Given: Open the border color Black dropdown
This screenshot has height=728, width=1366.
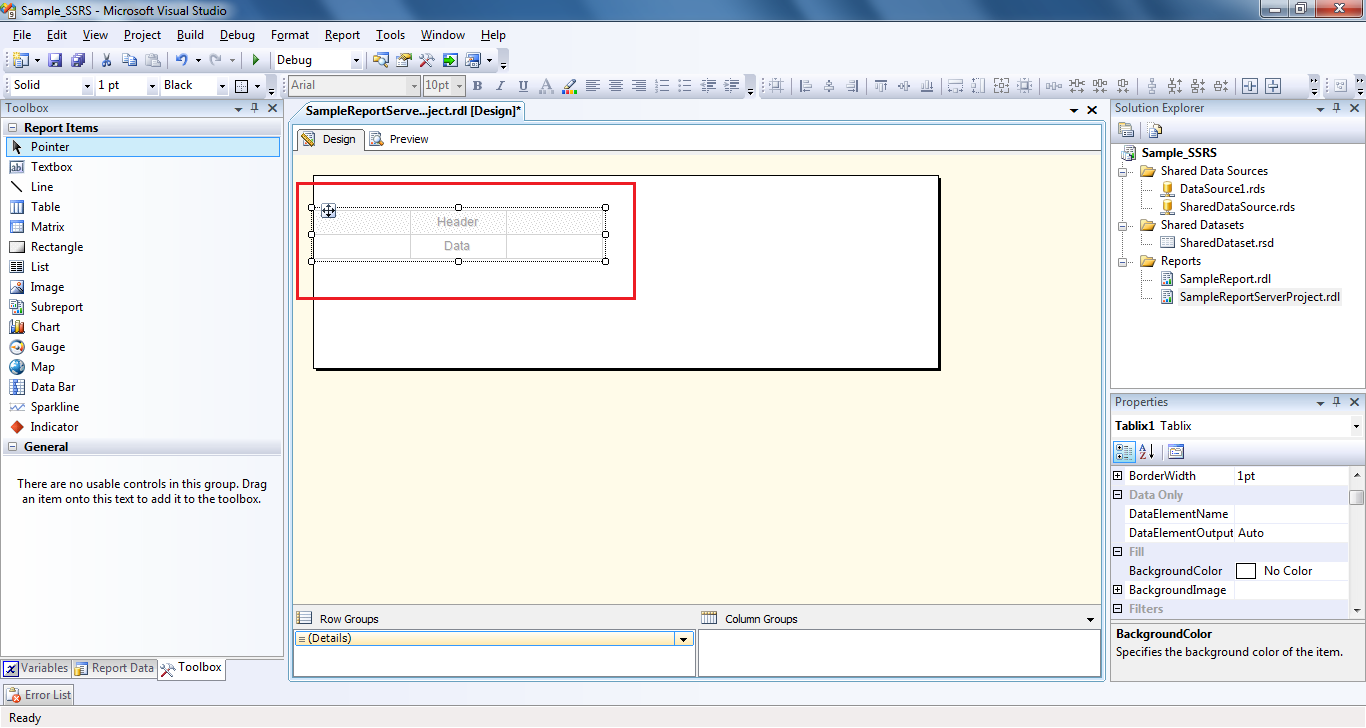Looking at the screenshot, I should click(x=222, y=86).
